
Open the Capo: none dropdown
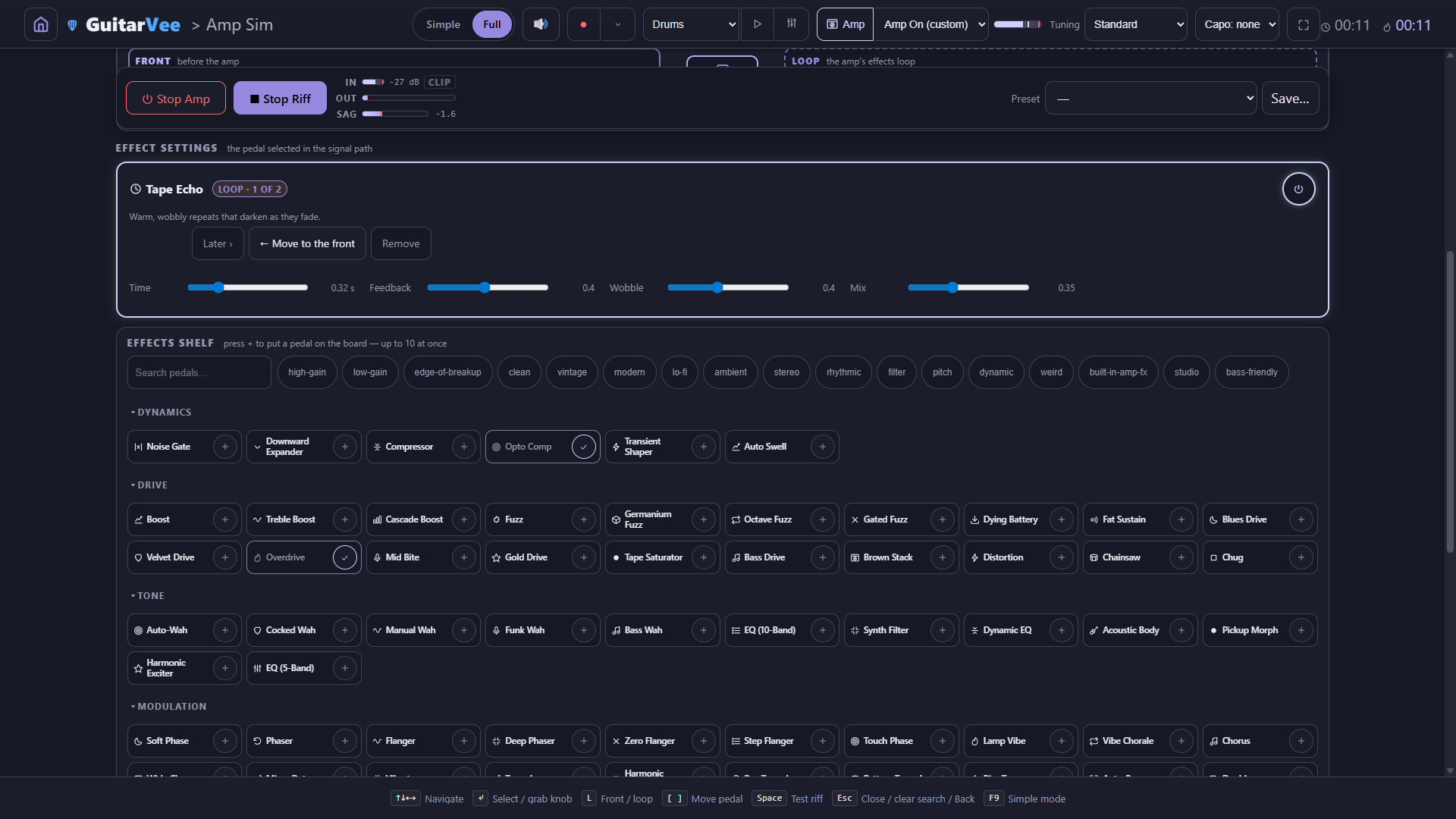(x=1237, y=24)
